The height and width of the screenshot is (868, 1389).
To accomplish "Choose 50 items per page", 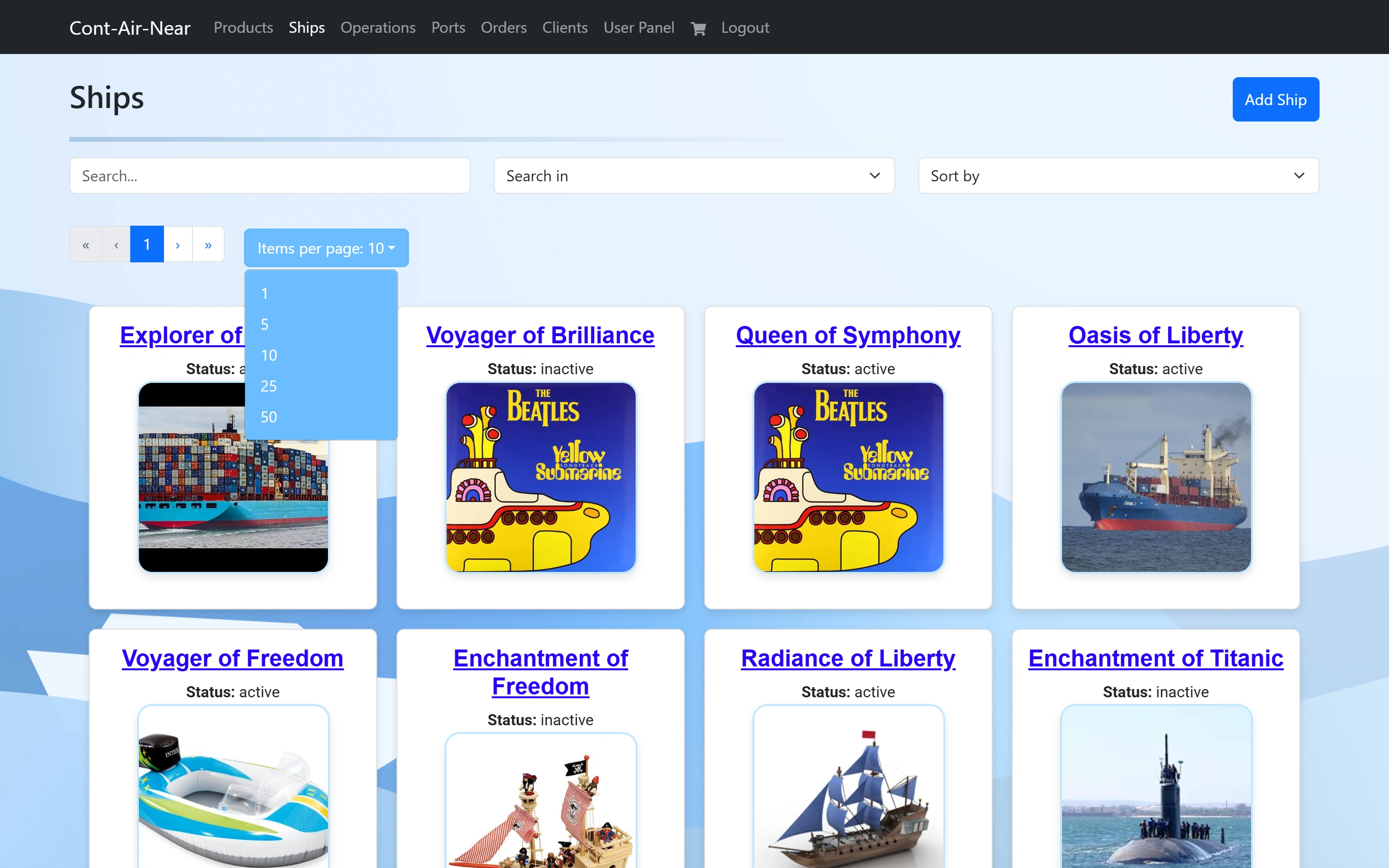I will pyautogui.click(x=321, y=417).
